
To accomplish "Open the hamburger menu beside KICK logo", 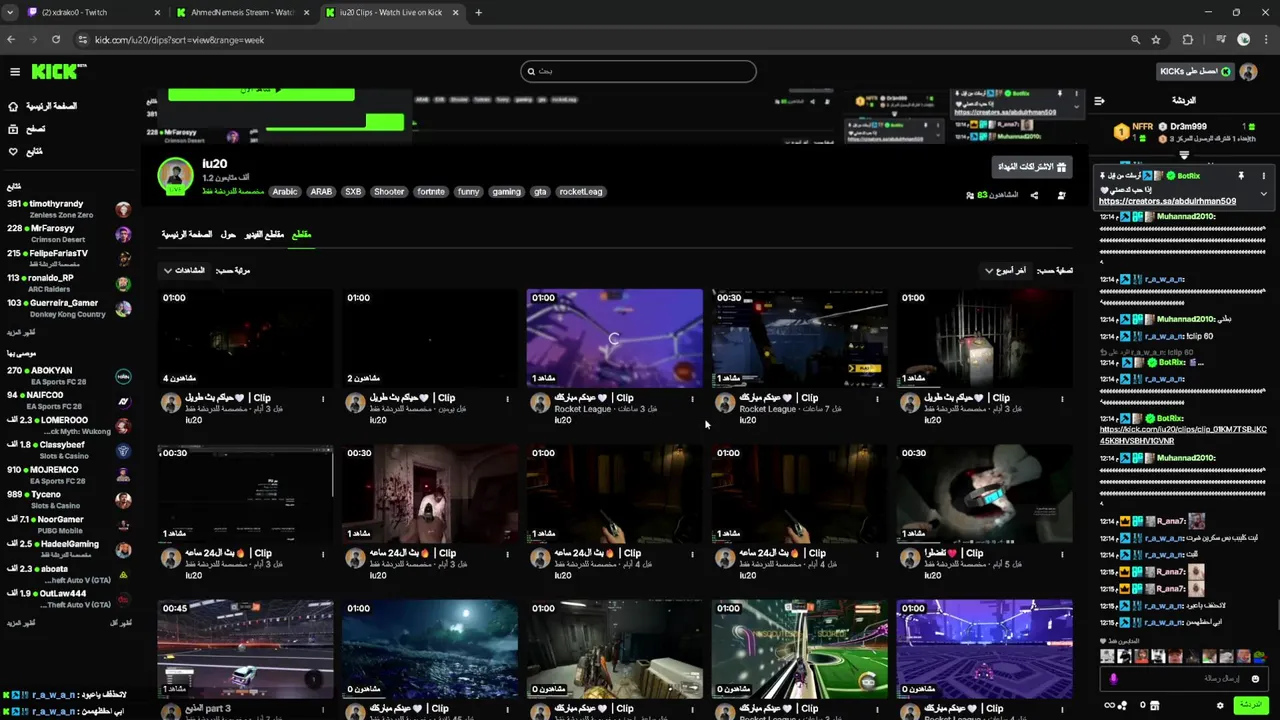I will (x=15, y=72).
